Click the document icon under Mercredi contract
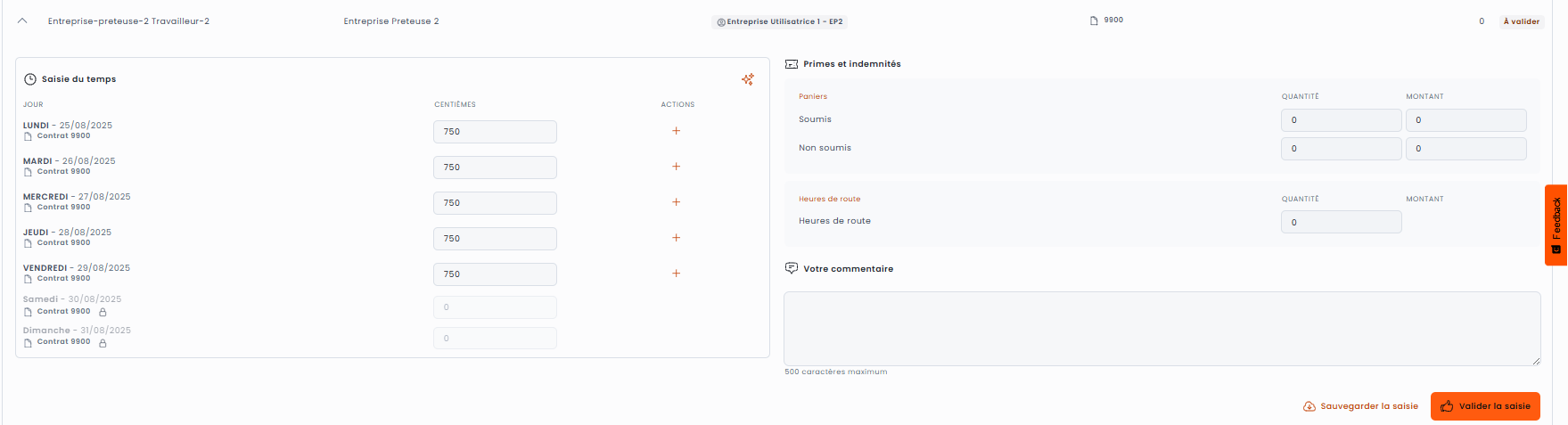The image size is (1568, 425). pyautogui.click(x=28, y=208)
